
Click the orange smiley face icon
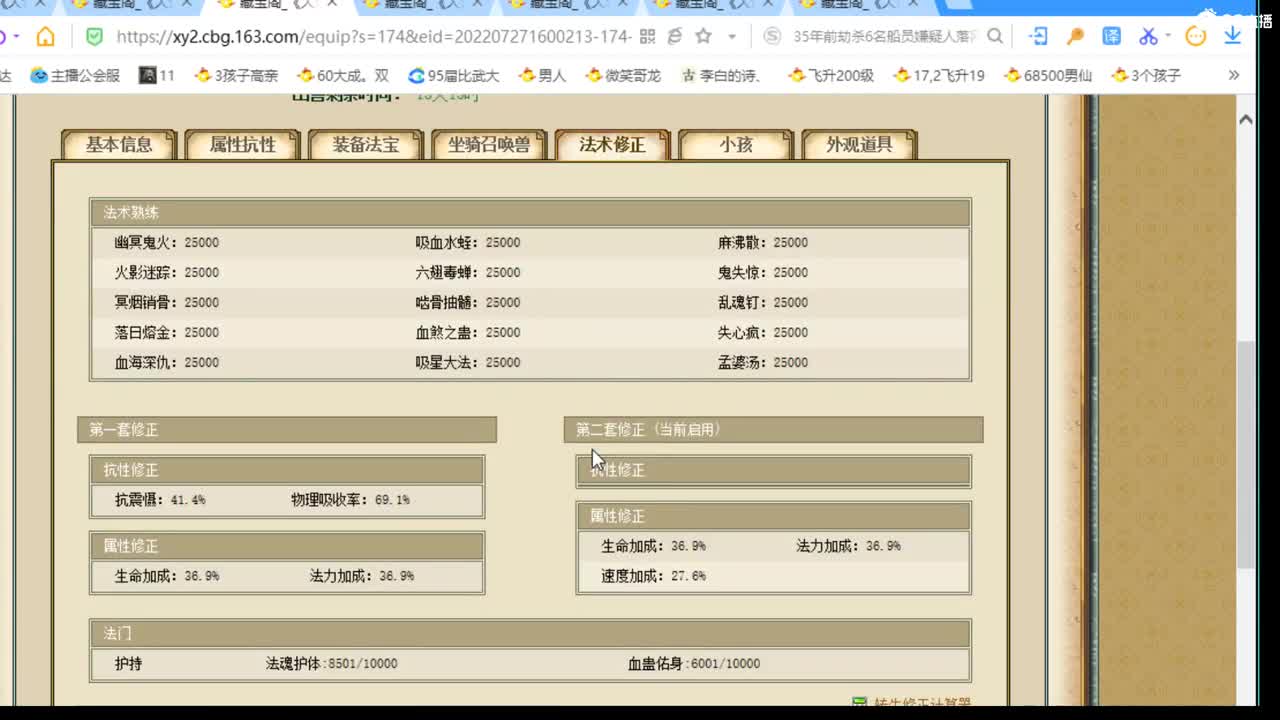[1196, 37]
